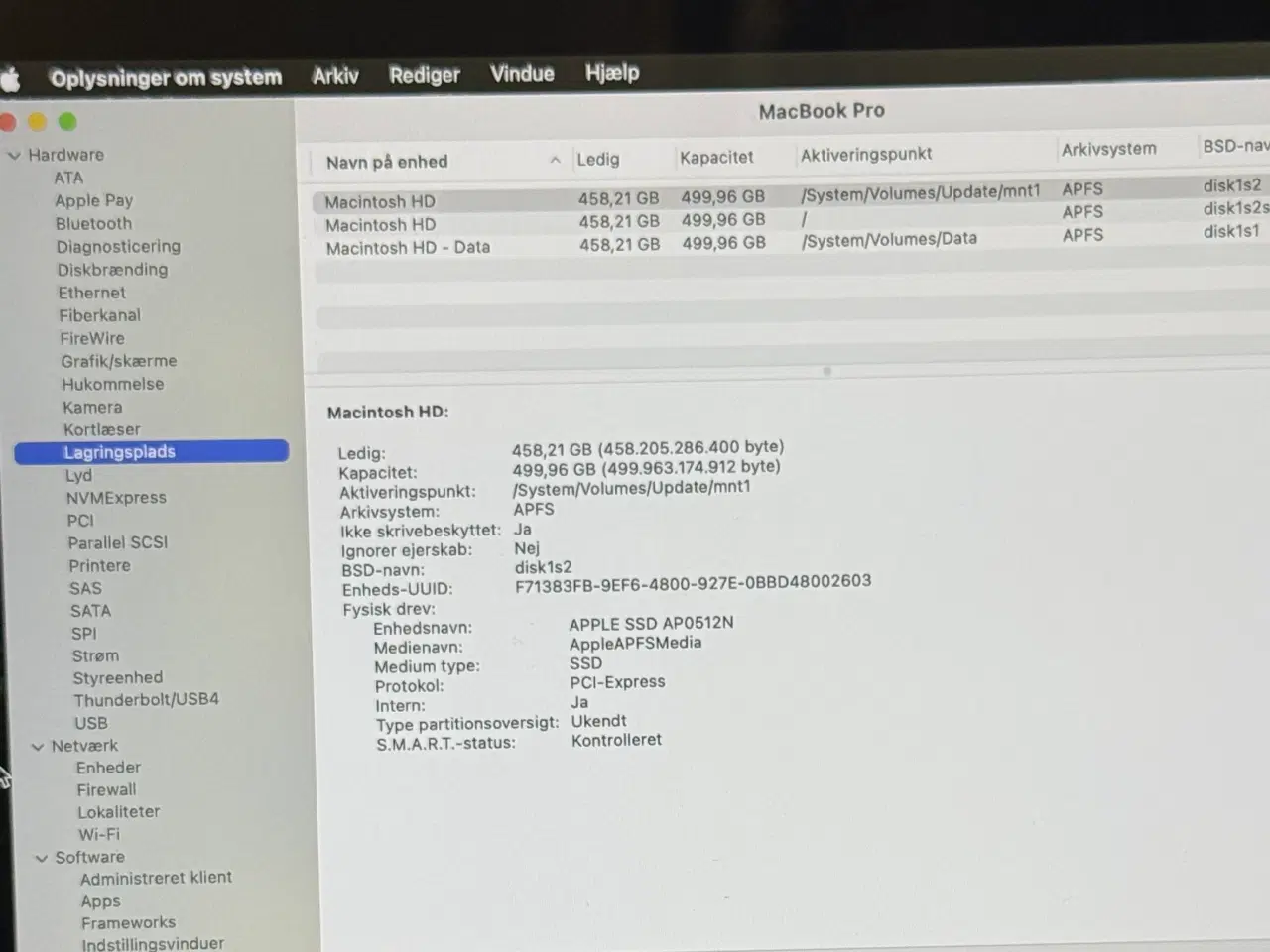Select USB in the Hardware list

coord(90,723)
